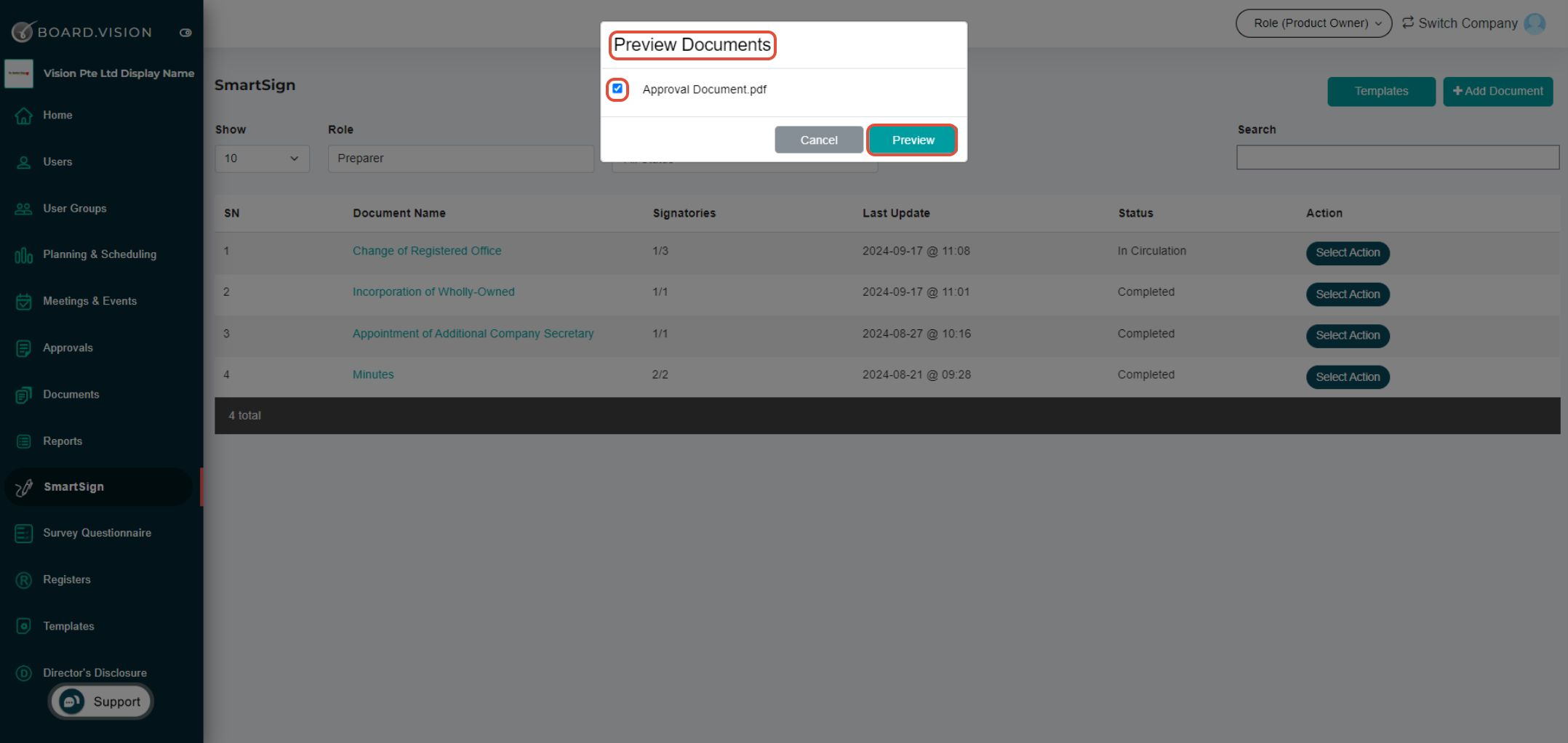The image size is (1568, 743).
Task: Click the Status column header
Action: point(1135,213)
